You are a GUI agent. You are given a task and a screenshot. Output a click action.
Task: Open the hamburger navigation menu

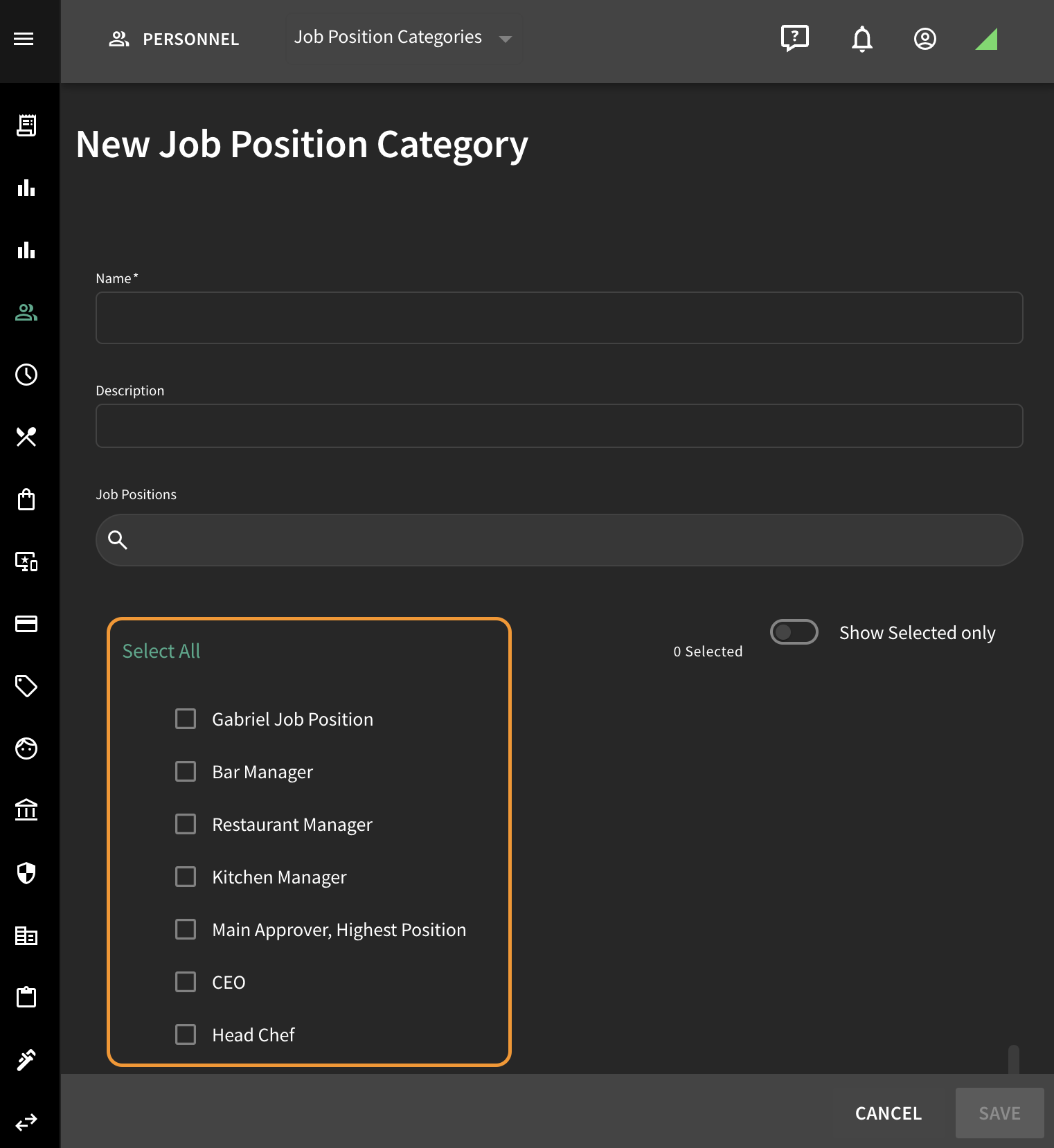[24, 39]
